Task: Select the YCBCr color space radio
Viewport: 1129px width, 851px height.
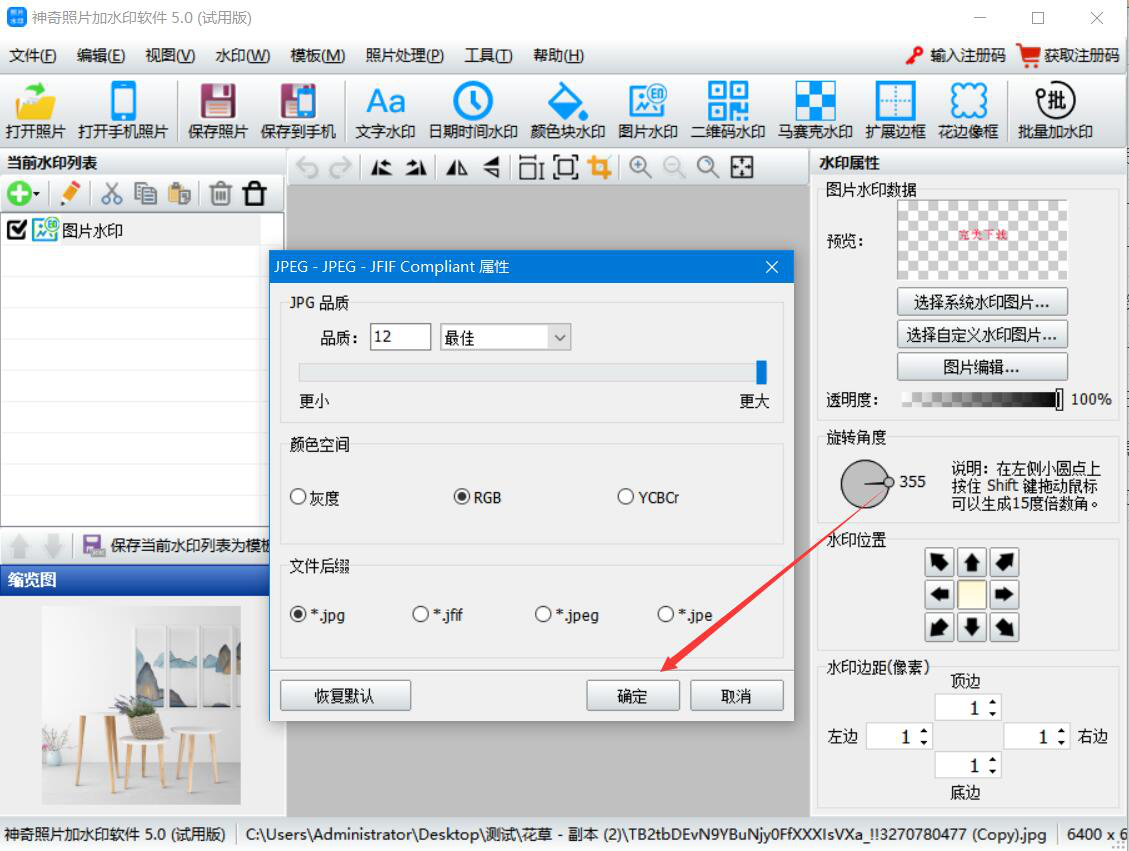Action: (626, 497)
